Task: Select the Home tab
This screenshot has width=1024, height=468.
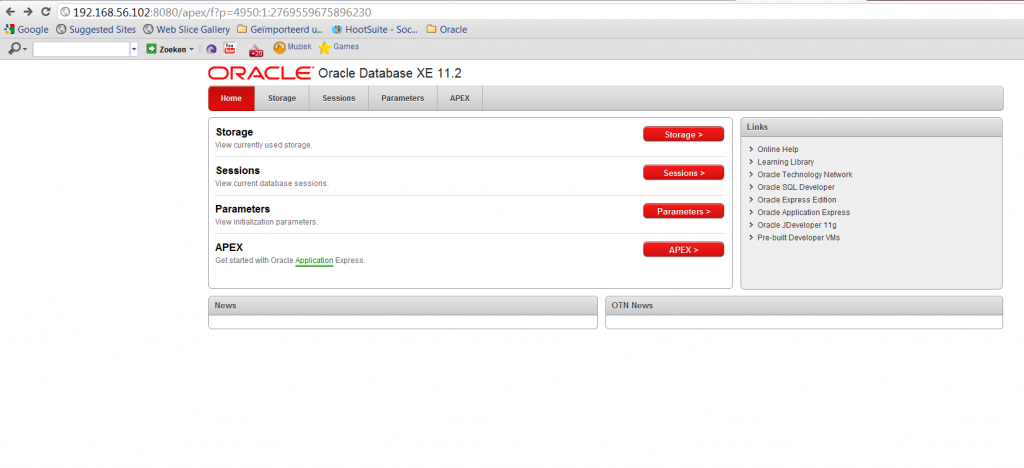Action: [x=231, y=99]
